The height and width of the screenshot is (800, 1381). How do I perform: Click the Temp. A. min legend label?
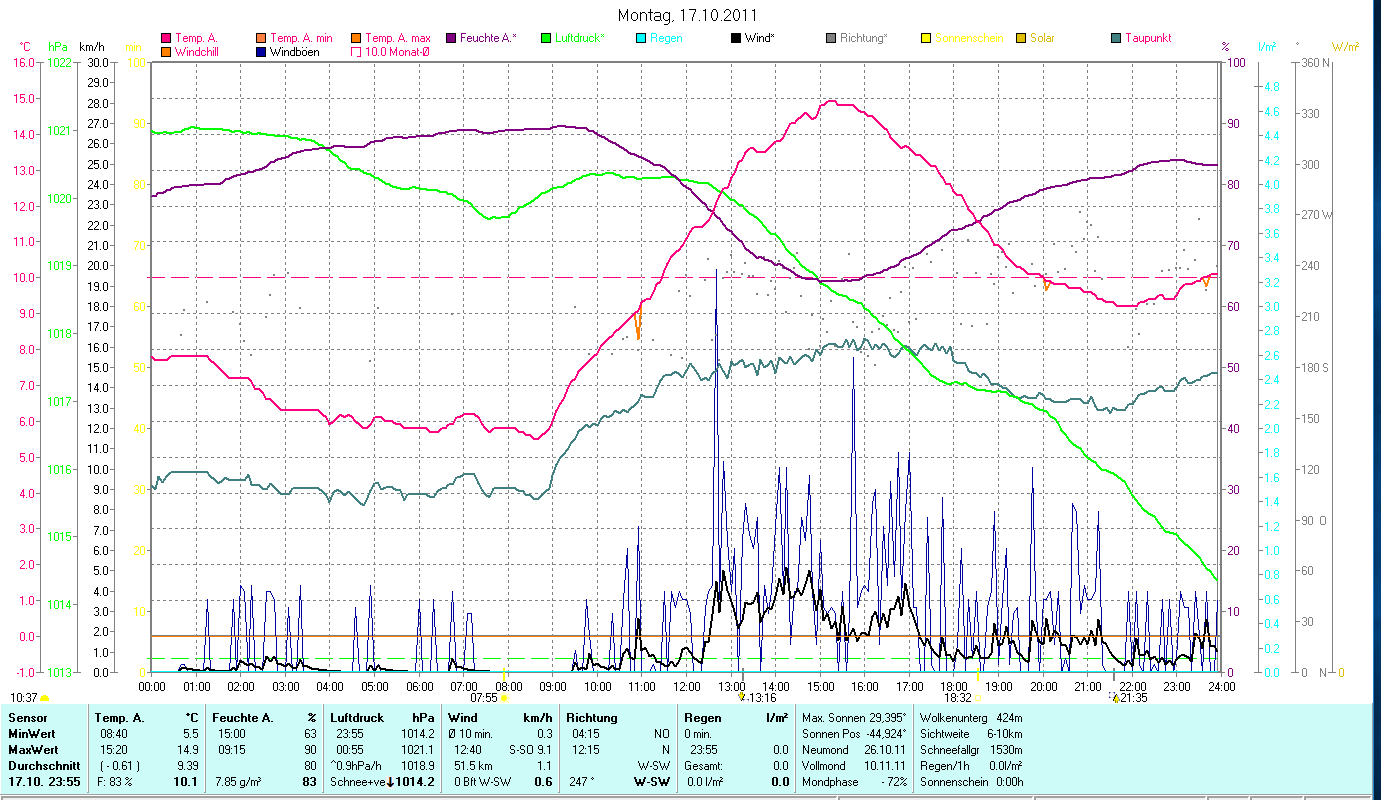pyautogui.click(x=301, y=38)
